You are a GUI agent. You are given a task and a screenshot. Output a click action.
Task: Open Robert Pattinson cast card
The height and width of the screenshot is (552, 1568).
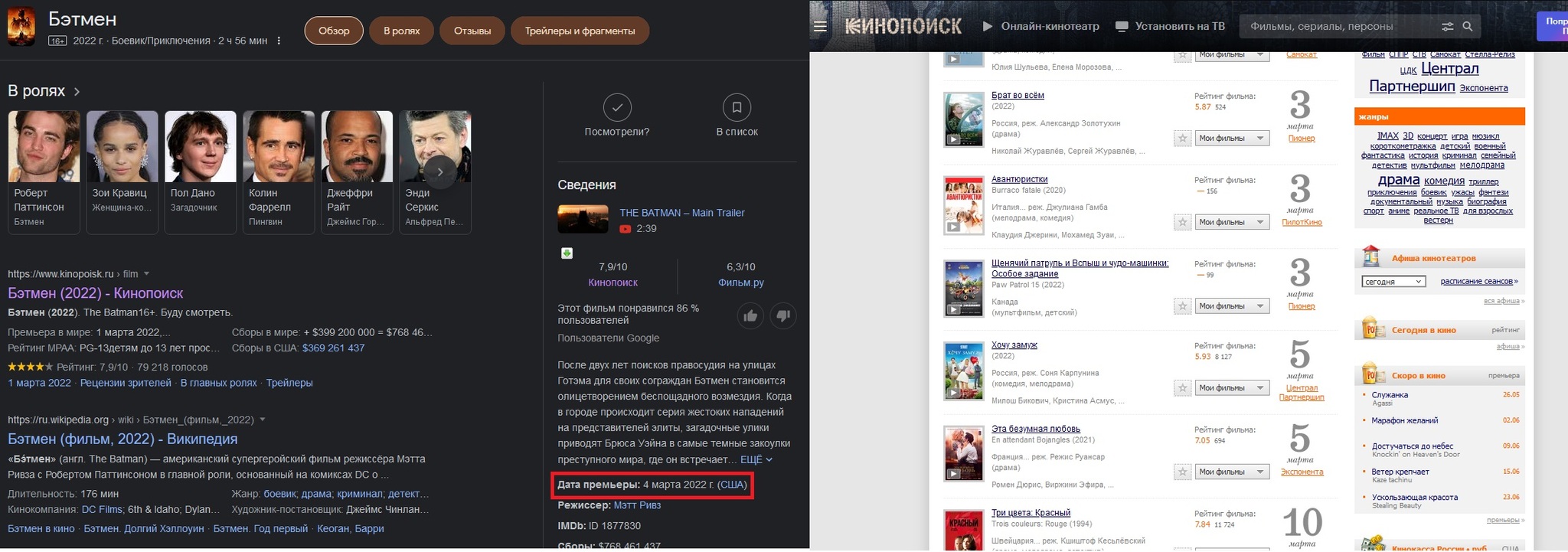[x=44, y=172]
